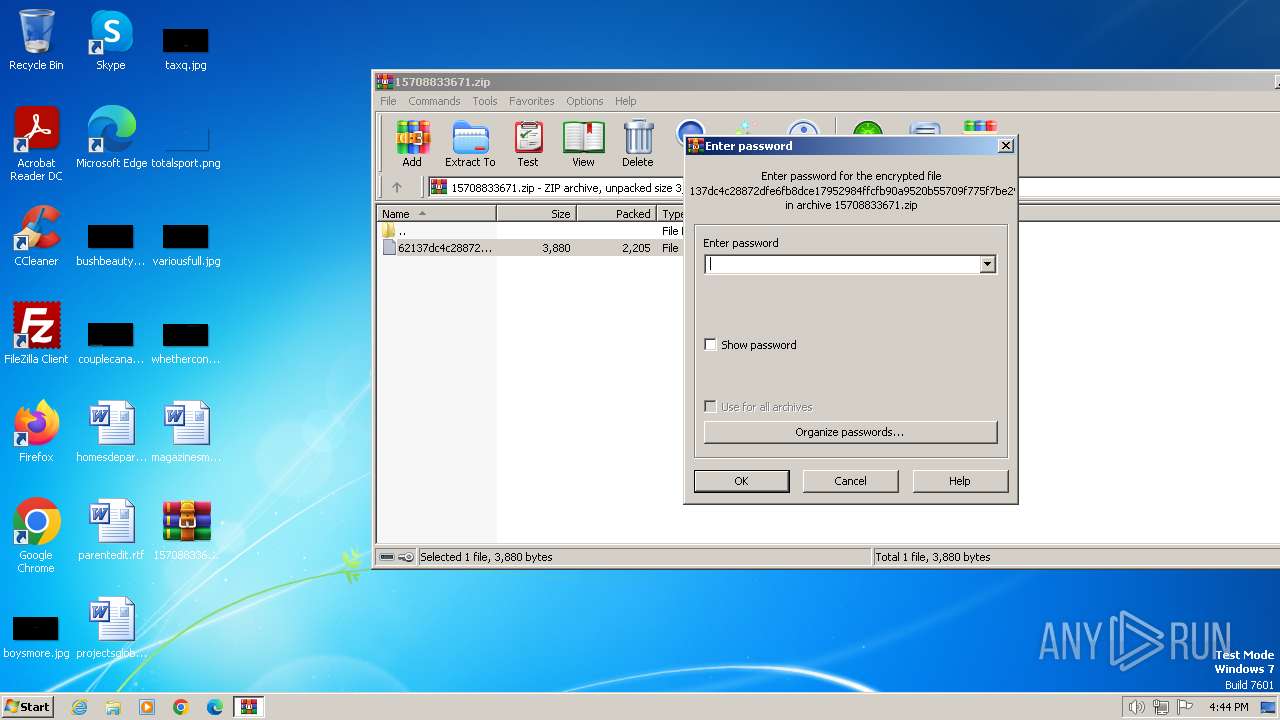Select the magazinesm Word document icon
Screen dimensions: 1280x720
(186, 432)
